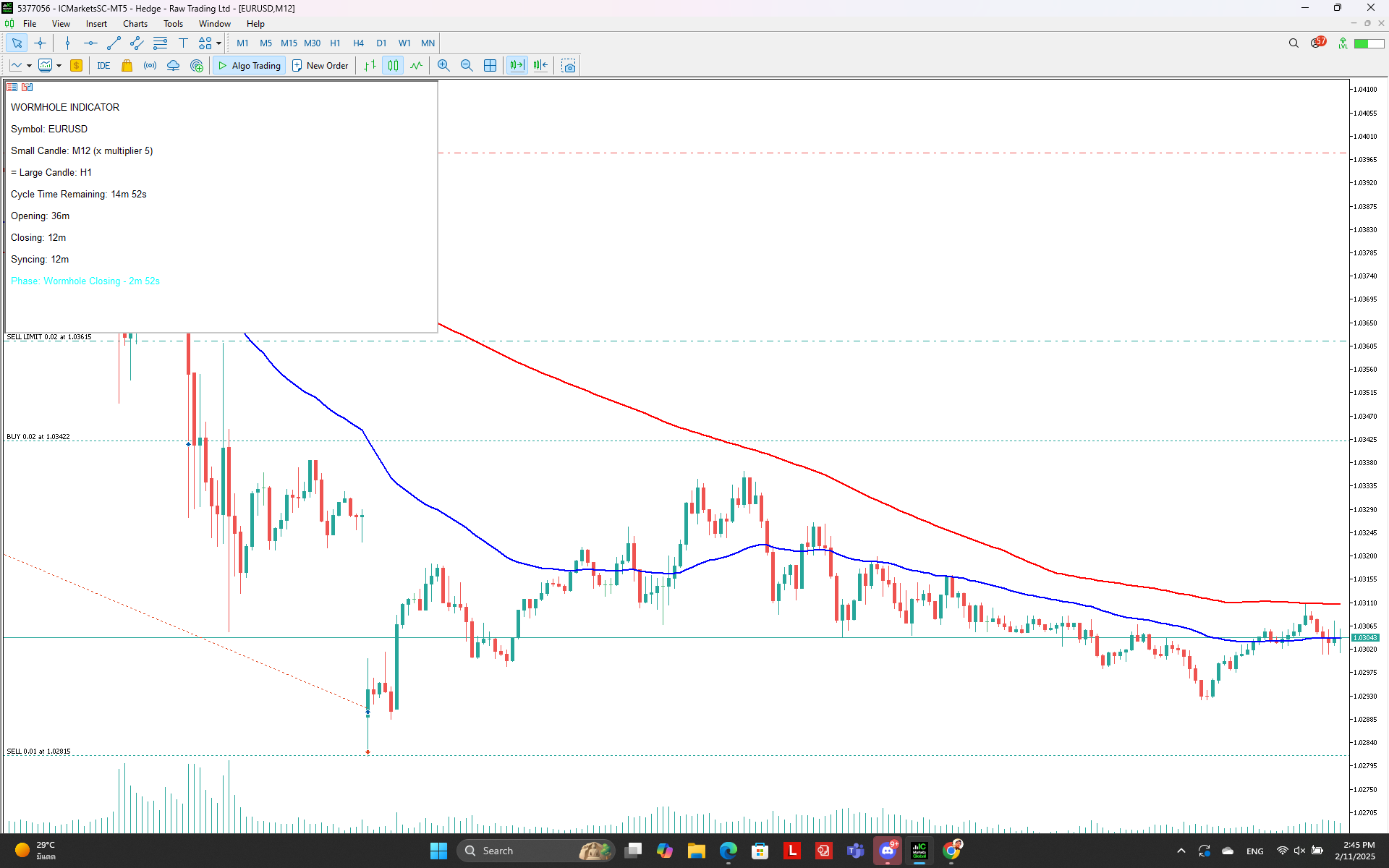Image resolution: width=1389 pixels, height=868 pixels.
Task: Toggle the chart shift option
Action: pyautogui.click(x=540, y=66)
